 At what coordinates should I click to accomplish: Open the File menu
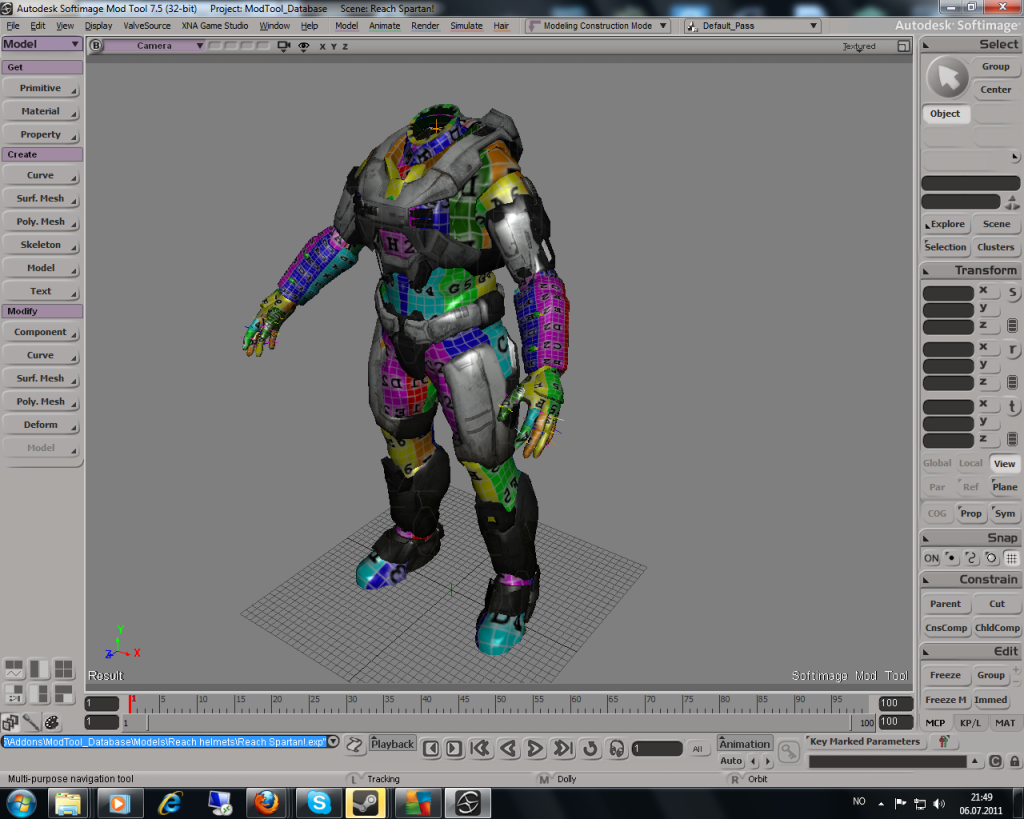click(13, 25)
